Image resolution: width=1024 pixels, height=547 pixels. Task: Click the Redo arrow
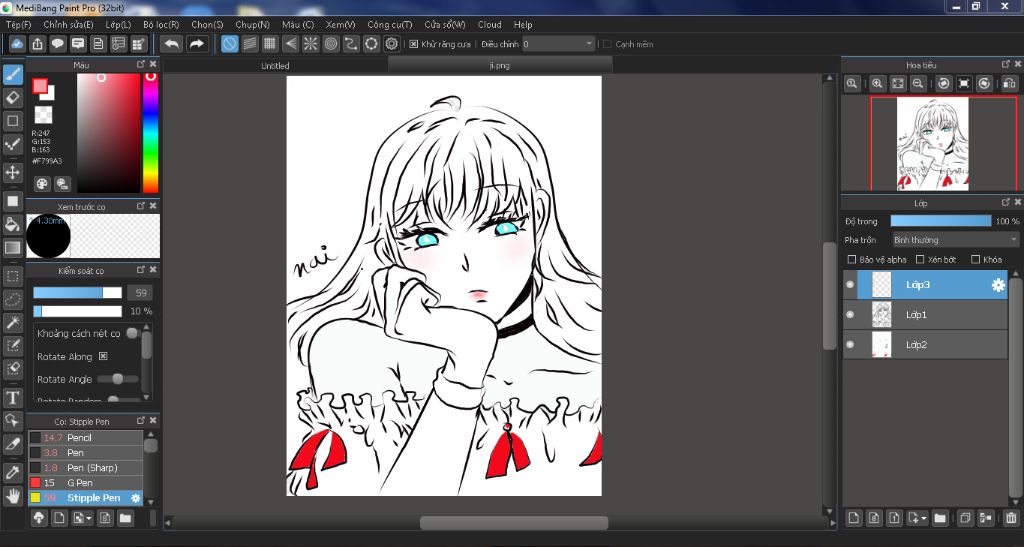(196, 44)
